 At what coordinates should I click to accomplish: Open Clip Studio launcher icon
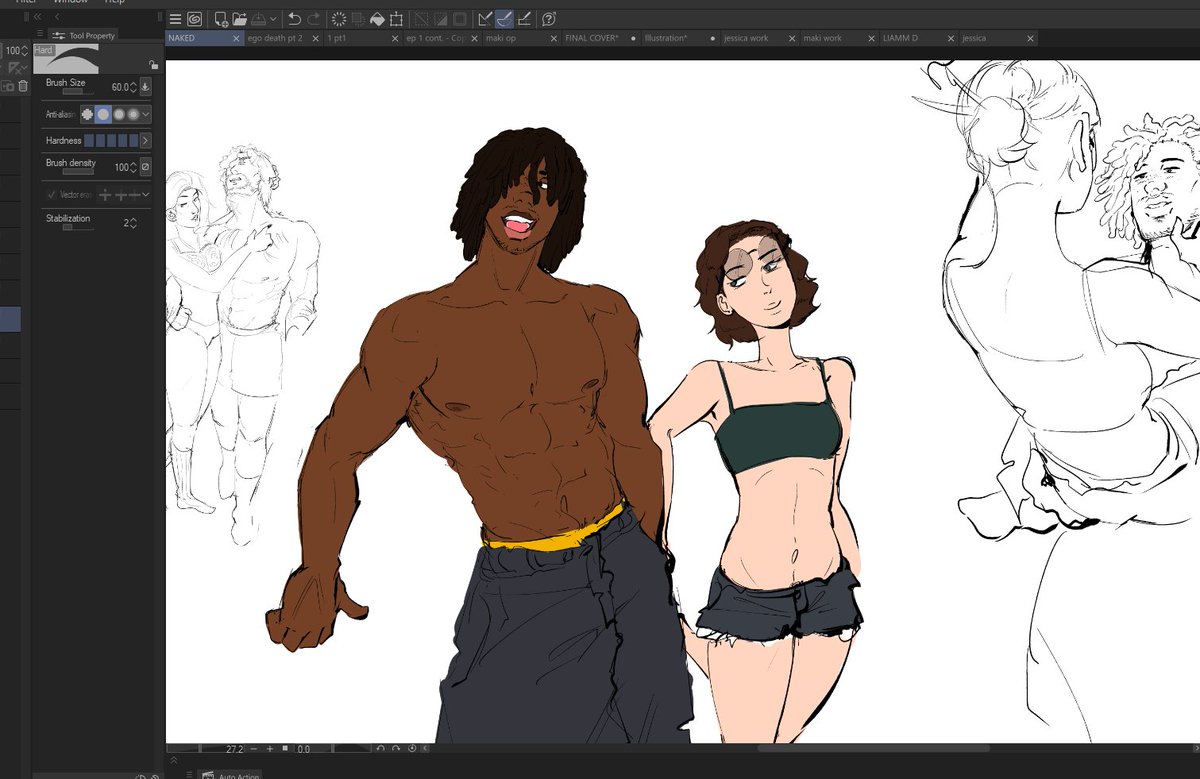194,19
